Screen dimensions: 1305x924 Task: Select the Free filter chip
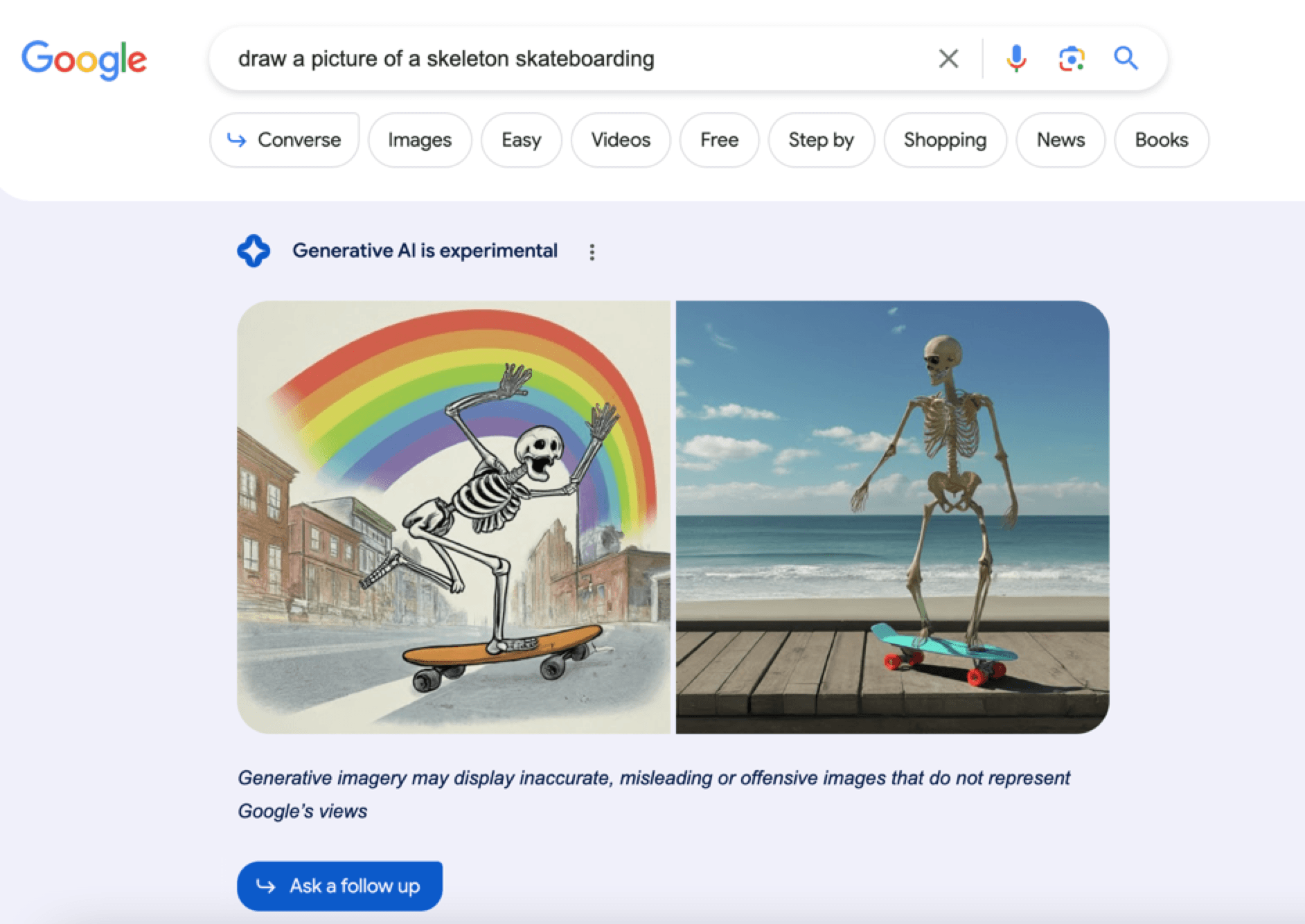719,140
